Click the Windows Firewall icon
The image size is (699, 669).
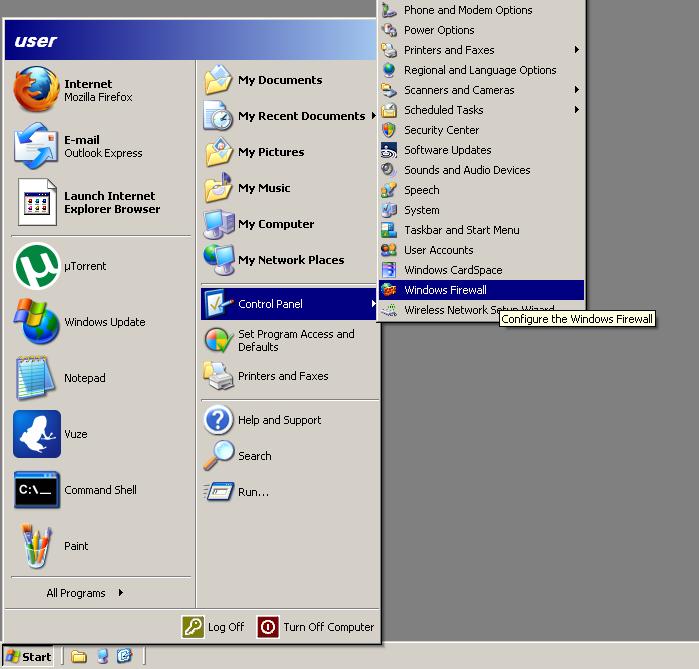pyautogui.click(x=389, y=290)
